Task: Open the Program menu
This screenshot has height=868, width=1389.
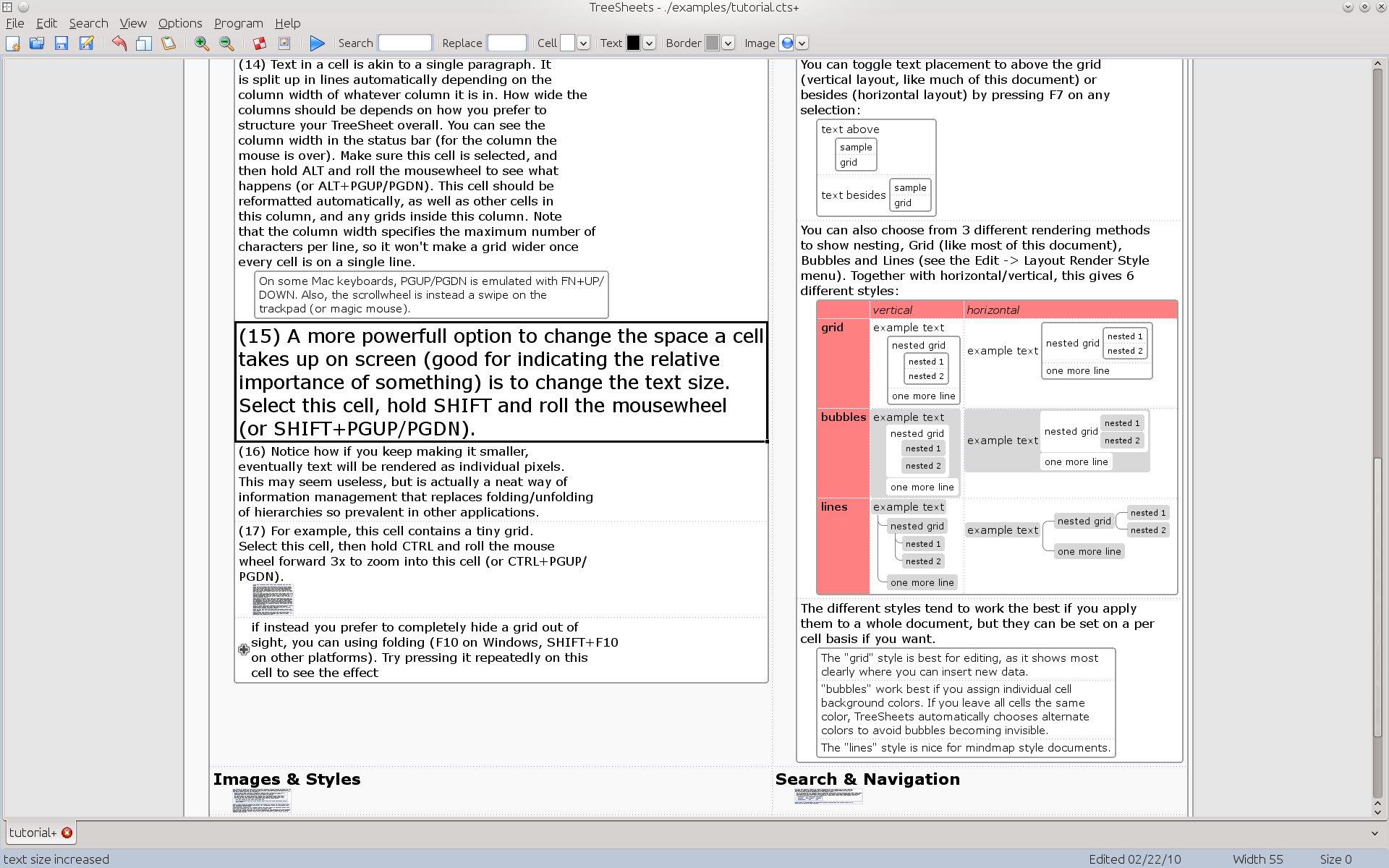Action: (239, 23)
